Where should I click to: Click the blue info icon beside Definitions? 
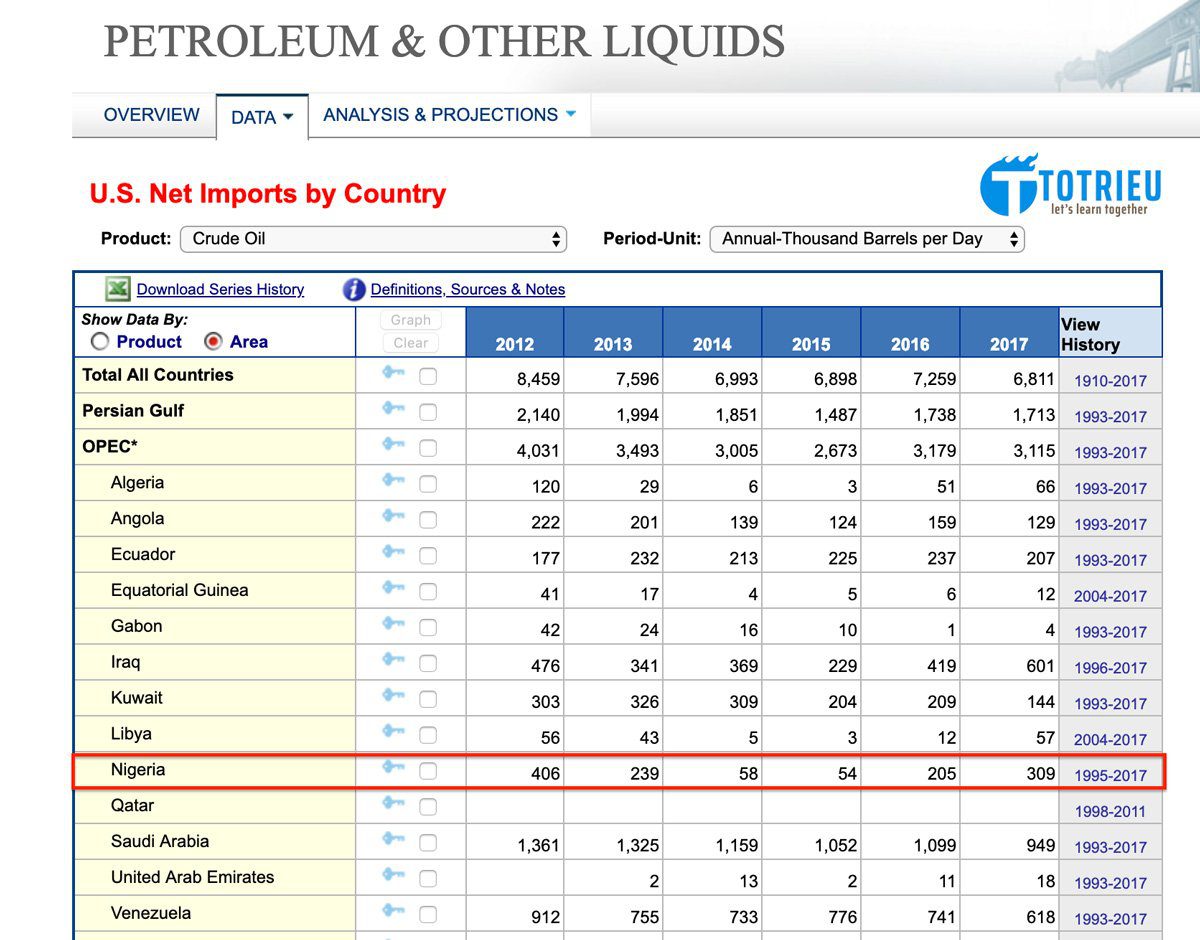354,289
